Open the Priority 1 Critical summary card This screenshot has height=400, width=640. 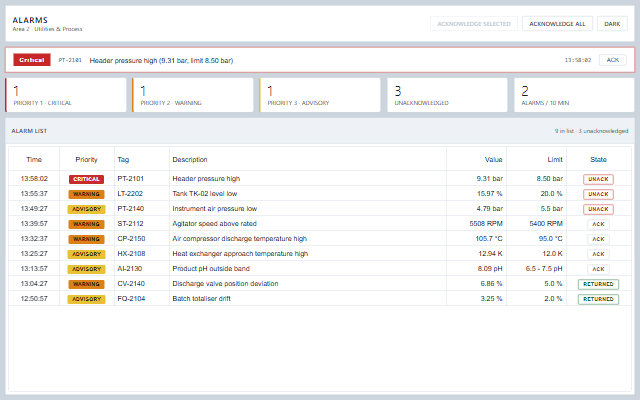66,95
